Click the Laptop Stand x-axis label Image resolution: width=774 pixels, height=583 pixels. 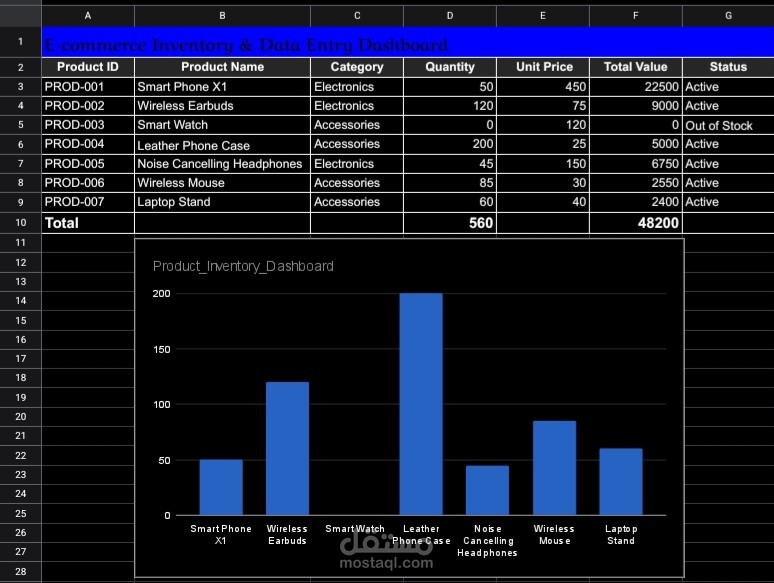(x=621, y=535)
